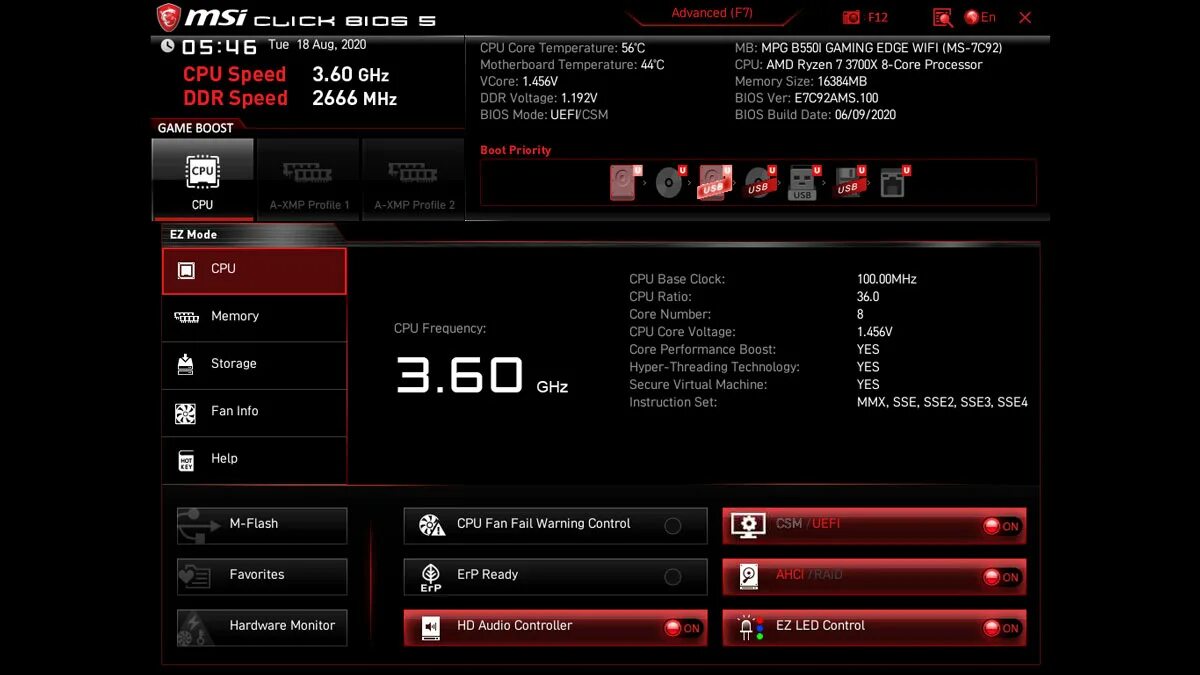This screenshot has width=1200, height=675.
Task: Click the memory module icon in EZ Mode sidebar
Action: coord(186,317)
